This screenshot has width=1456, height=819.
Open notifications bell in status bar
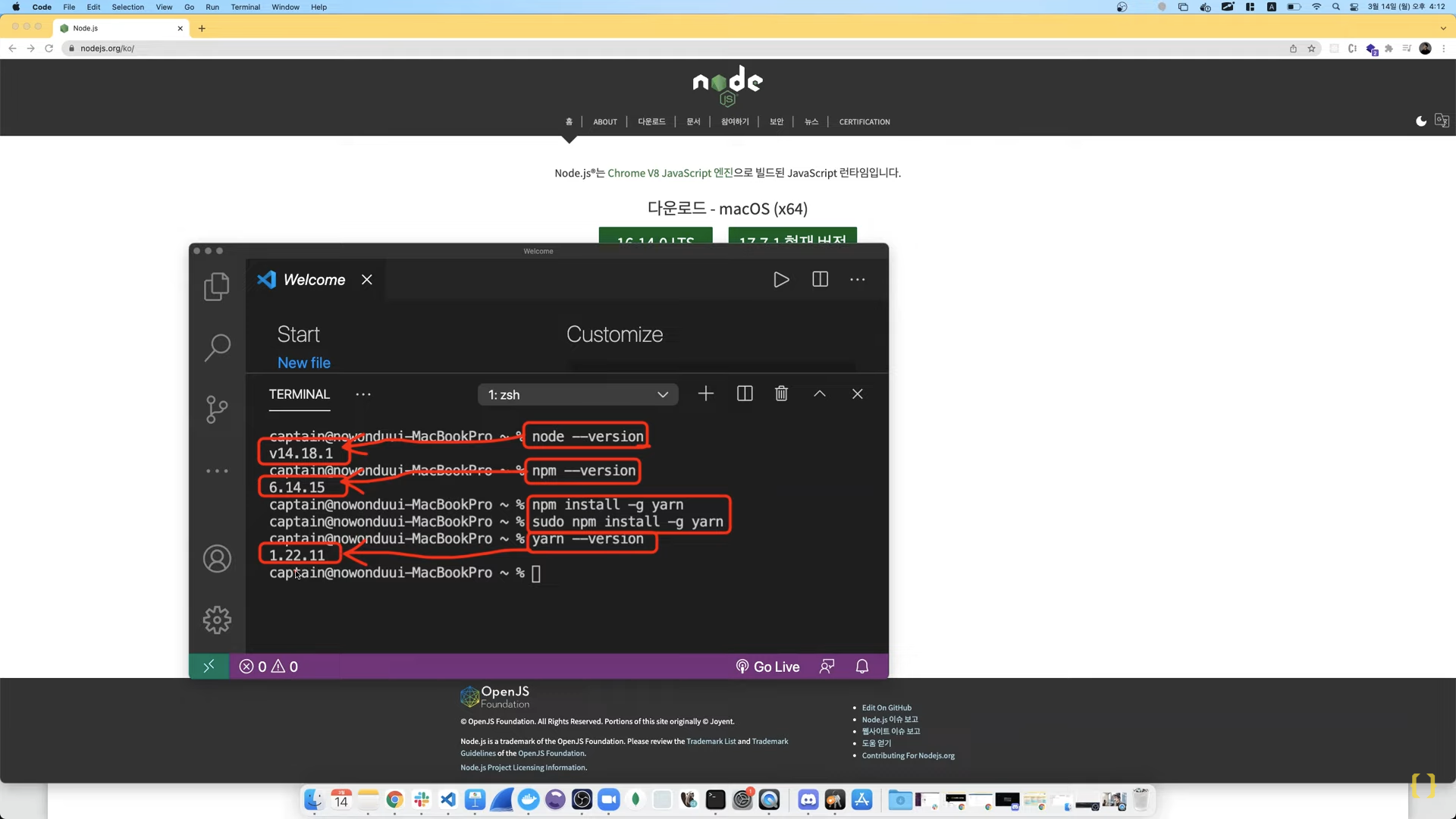pos(862,667)
